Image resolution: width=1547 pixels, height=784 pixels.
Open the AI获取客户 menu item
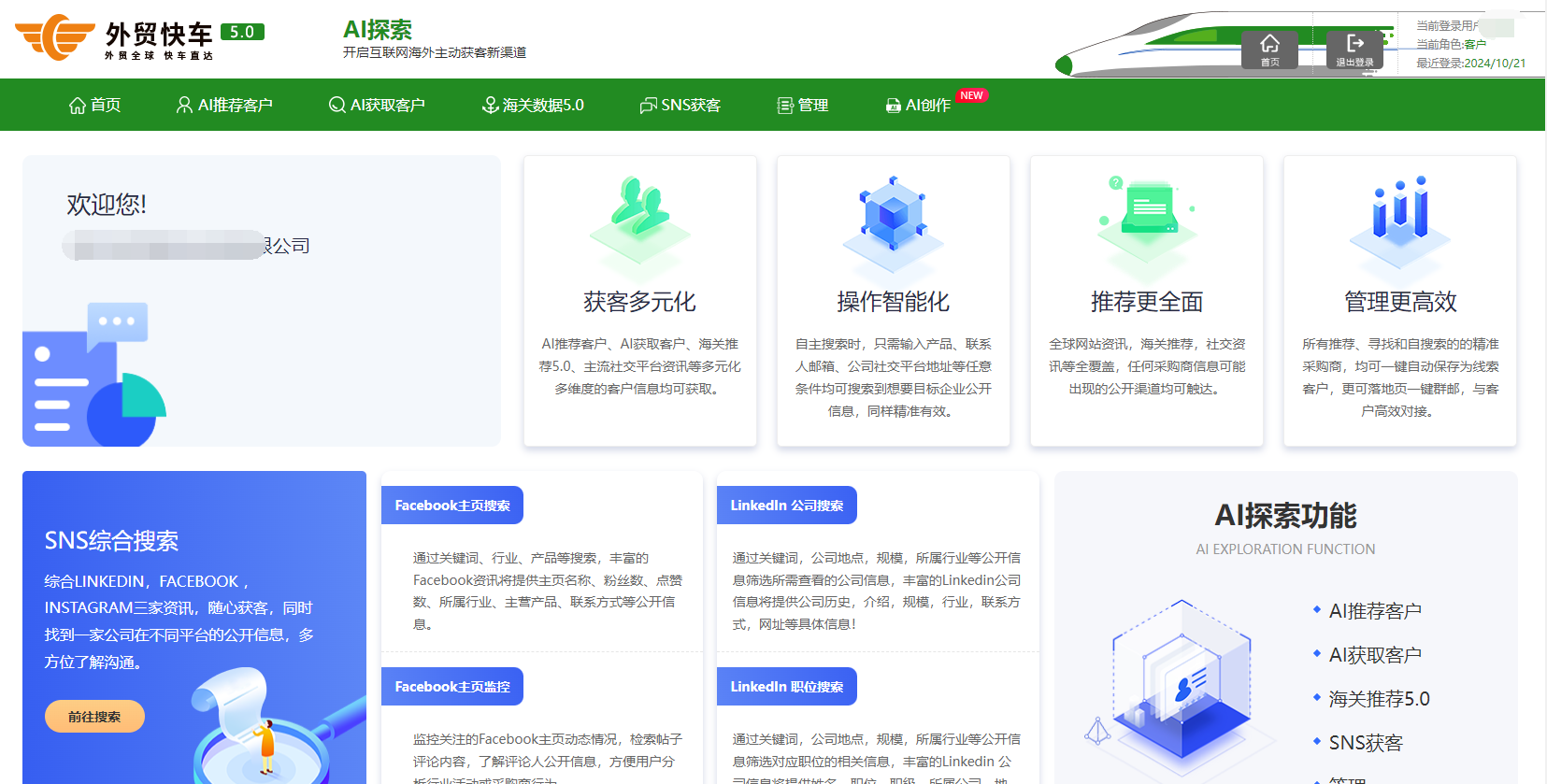(x=377, y=105)
